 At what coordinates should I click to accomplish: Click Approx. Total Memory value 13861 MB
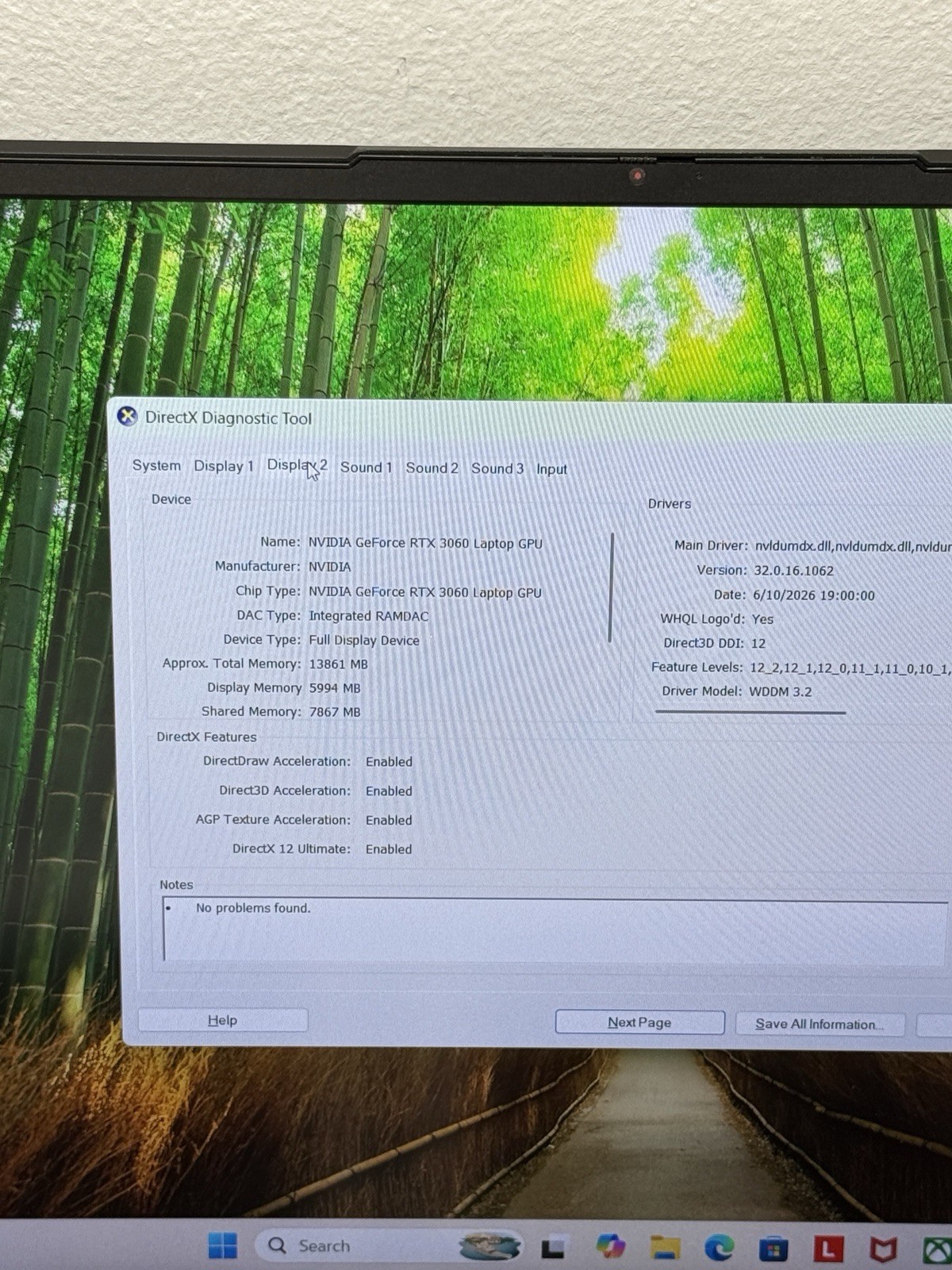338,664
